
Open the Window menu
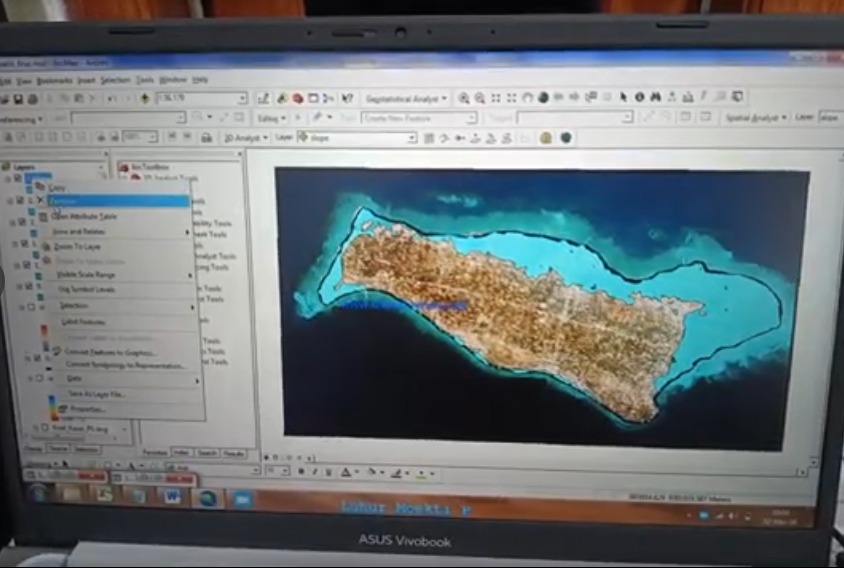(173, 80)
